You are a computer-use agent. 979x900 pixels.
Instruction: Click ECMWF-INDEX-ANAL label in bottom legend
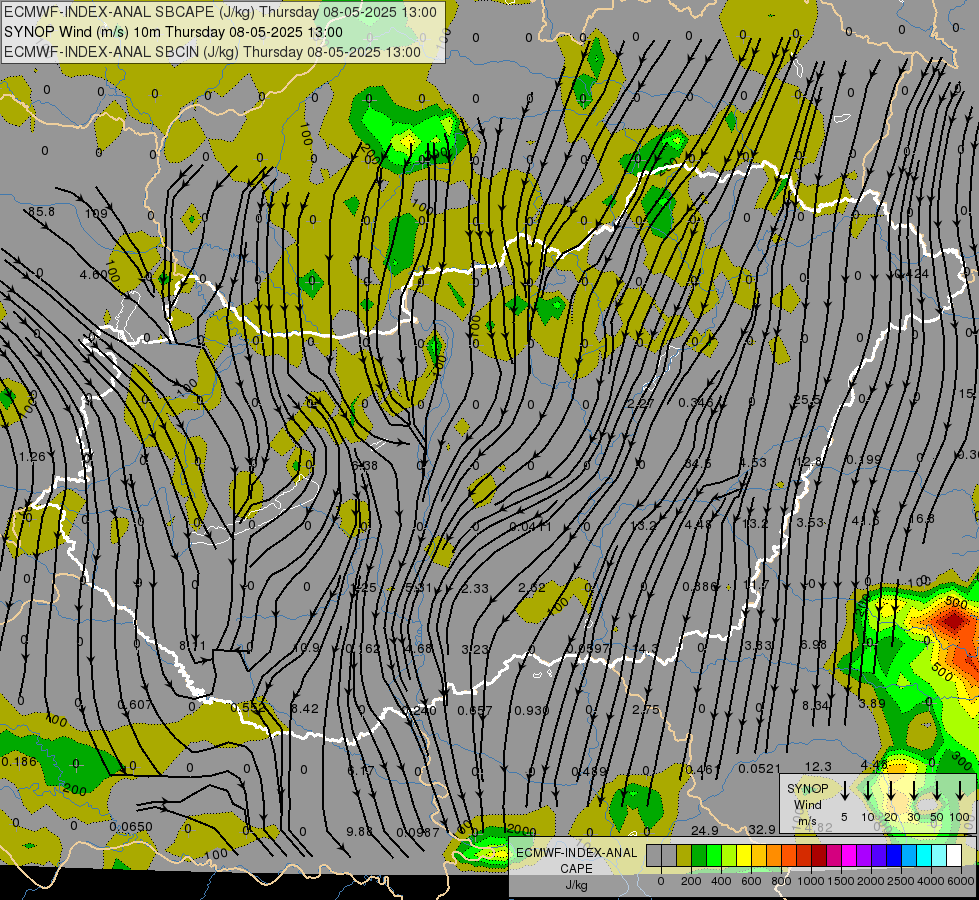576,853
